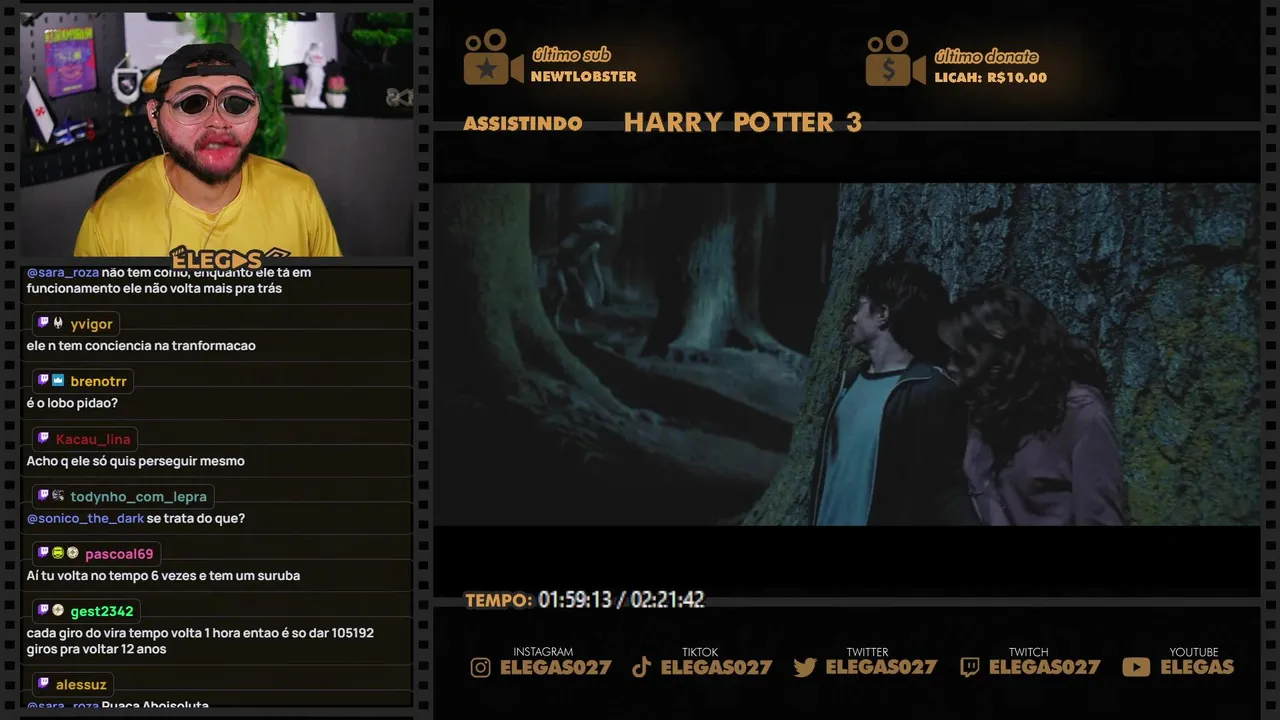The image size is (1280, 720).
Task: Open ELEGAS027 Instagram handle
Action: 556,668
